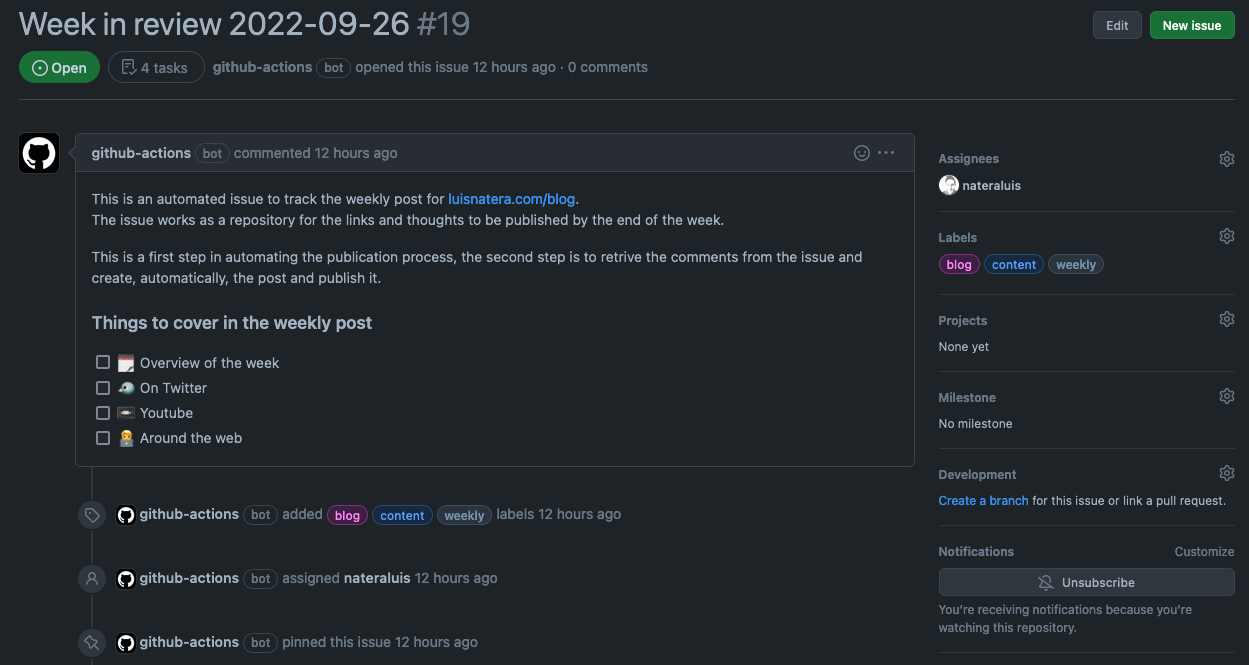The height and width of the screenshot is (665, 1249).
Task: Click the Milestone gear icon
Action: (x=1227, y=397)
